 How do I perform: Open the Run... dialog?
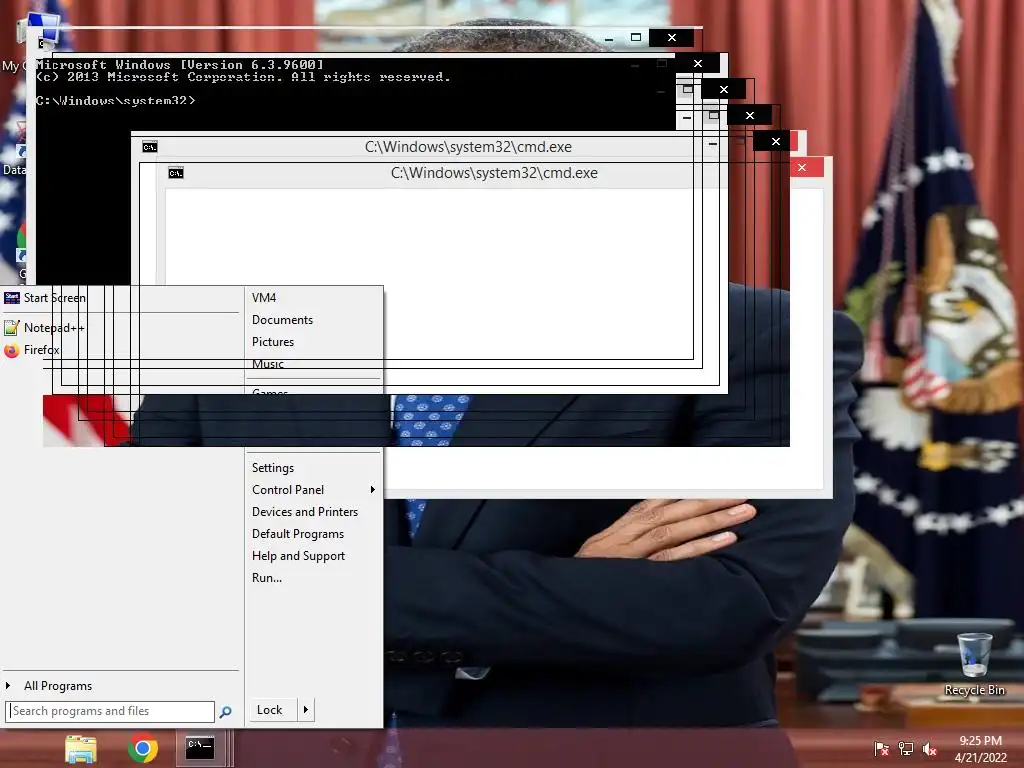click(267, 578)
